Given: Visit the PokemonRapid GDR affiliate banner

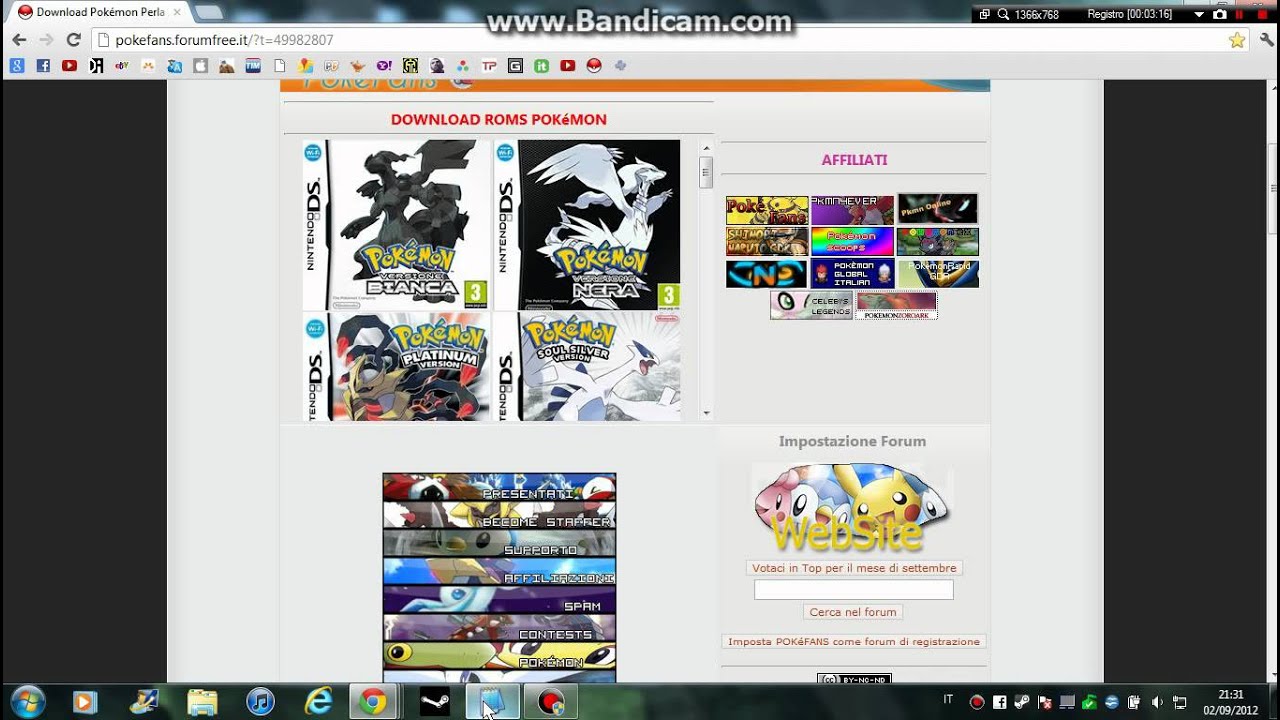Looking at the screenshot, I should pos(938,274).
